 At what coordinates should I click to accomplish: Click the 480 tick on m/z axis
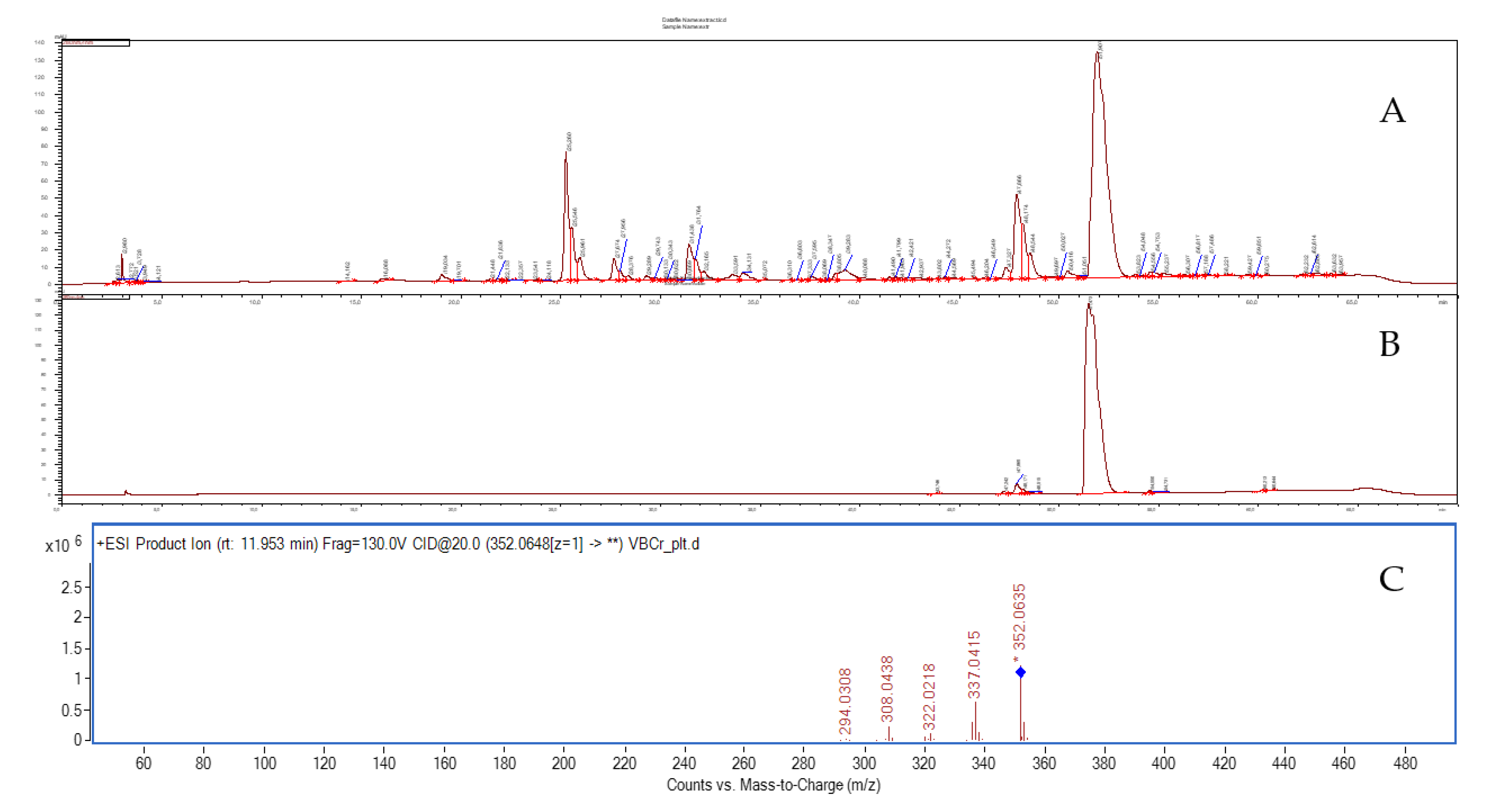(x=1405, y=764)
